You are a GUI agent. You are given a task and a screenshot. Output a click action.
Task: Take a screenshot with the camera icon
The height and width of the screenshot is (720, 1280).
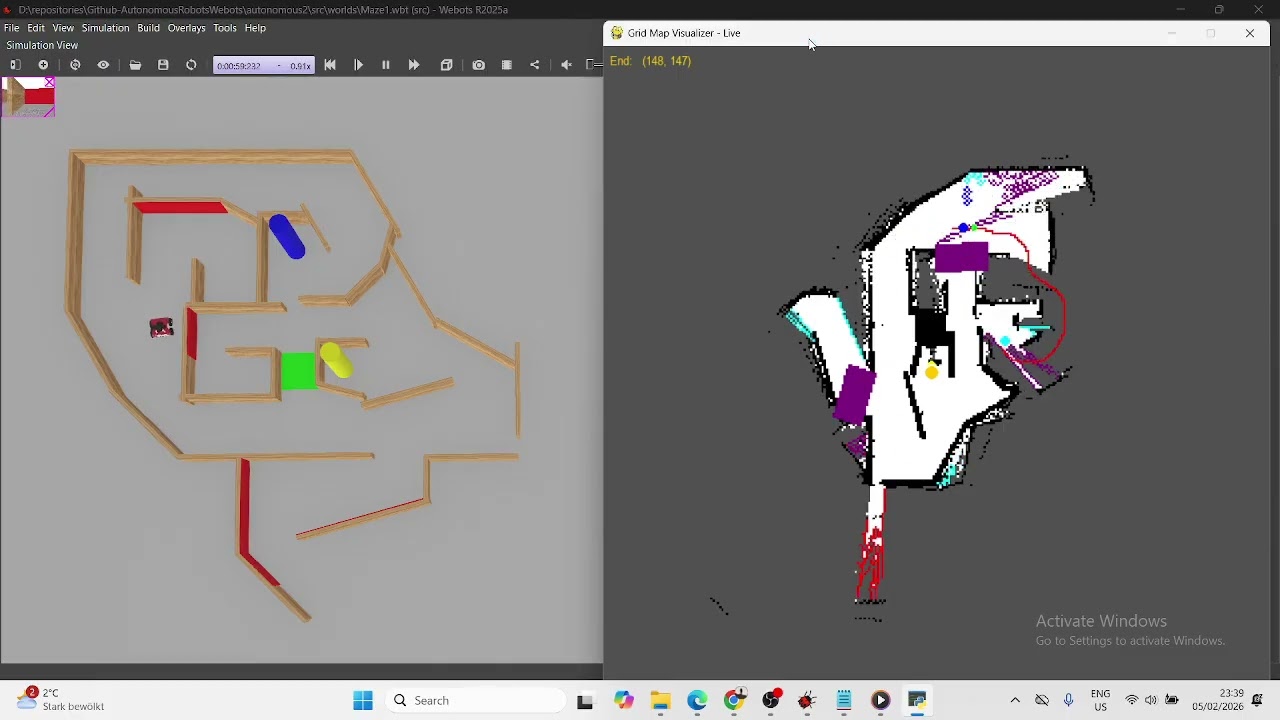point(479,65)
